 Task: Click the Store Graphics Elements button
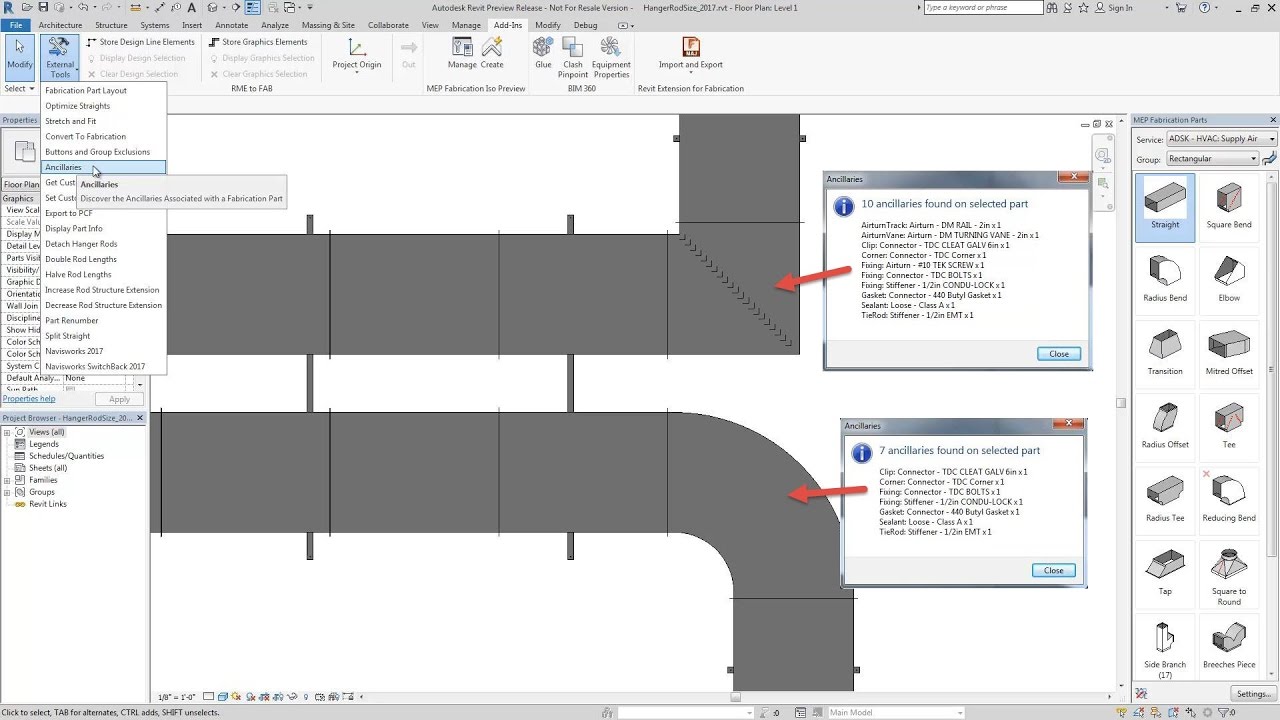tap(258, 42)
